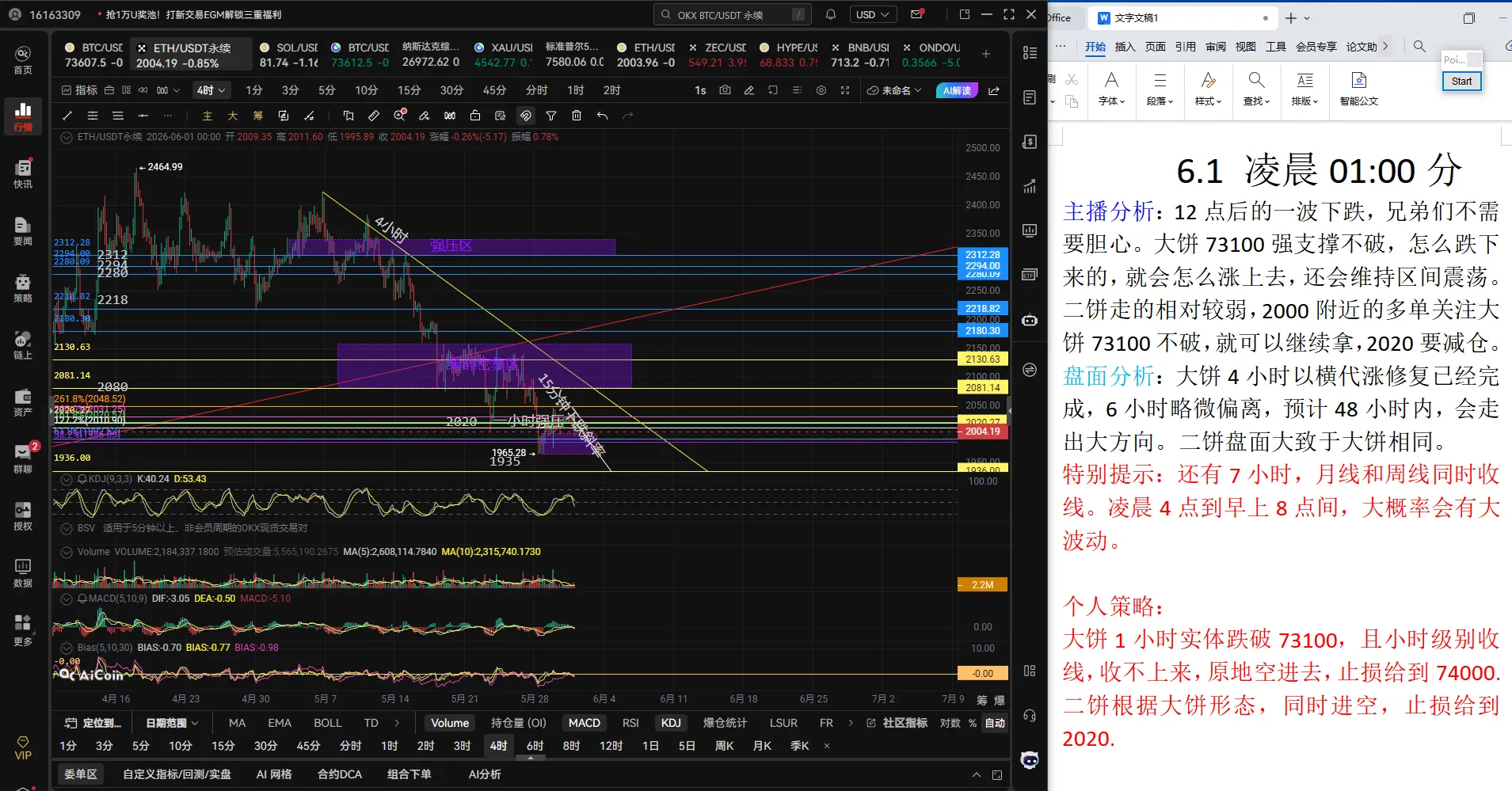The height and width of the screenshot is (791, 1512).
Task: Open the VIP icon in the sidebar
Action: 23,747
